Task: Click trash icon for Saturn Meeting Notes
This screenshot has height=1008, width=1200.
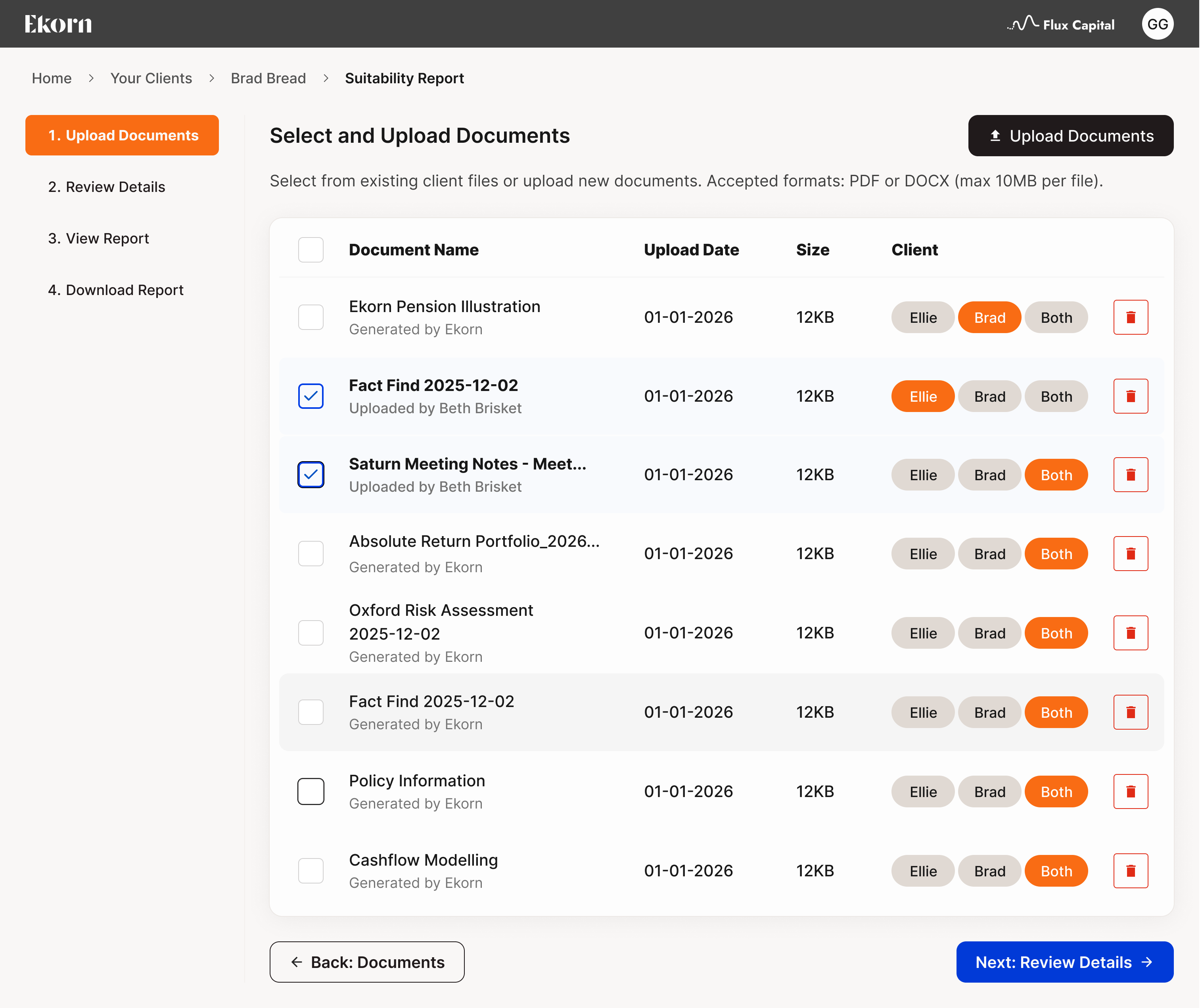Action: pos(1130,475)
